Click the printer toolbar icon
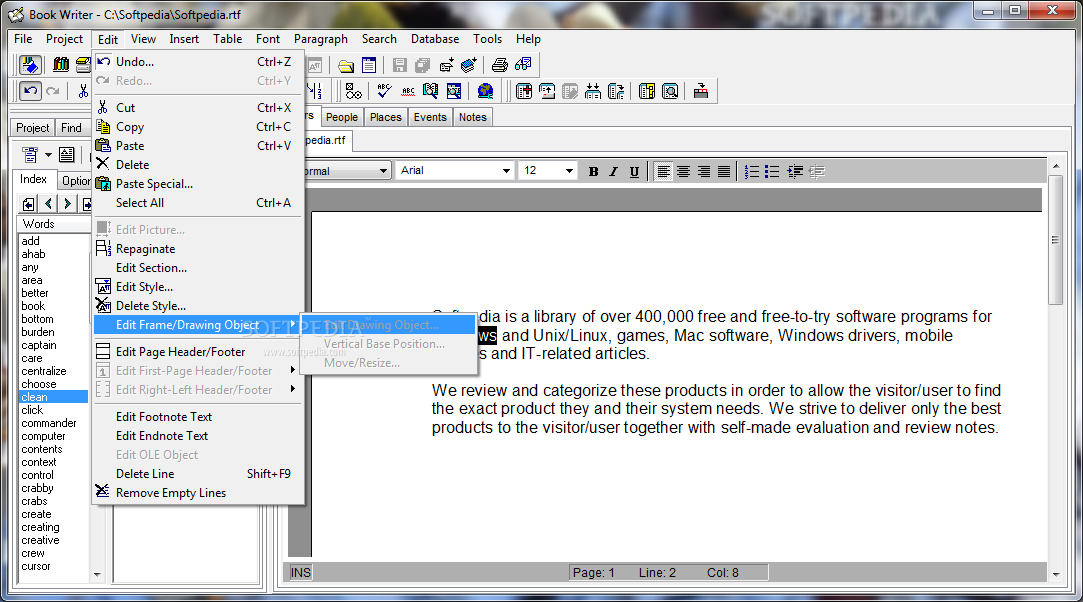The width and height of the screenshot is (1083, 602). tap(500, 65)
